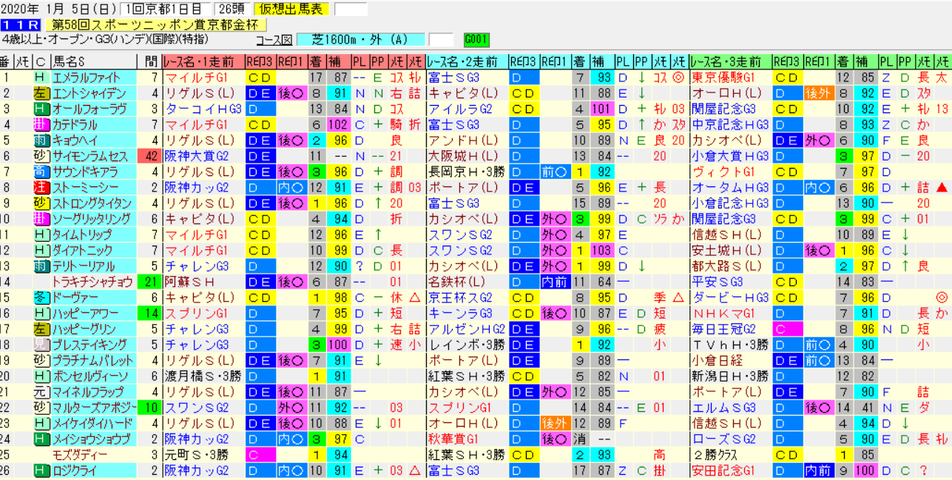
Task: Open the 2勝クラス race cell
Action: 730,455
